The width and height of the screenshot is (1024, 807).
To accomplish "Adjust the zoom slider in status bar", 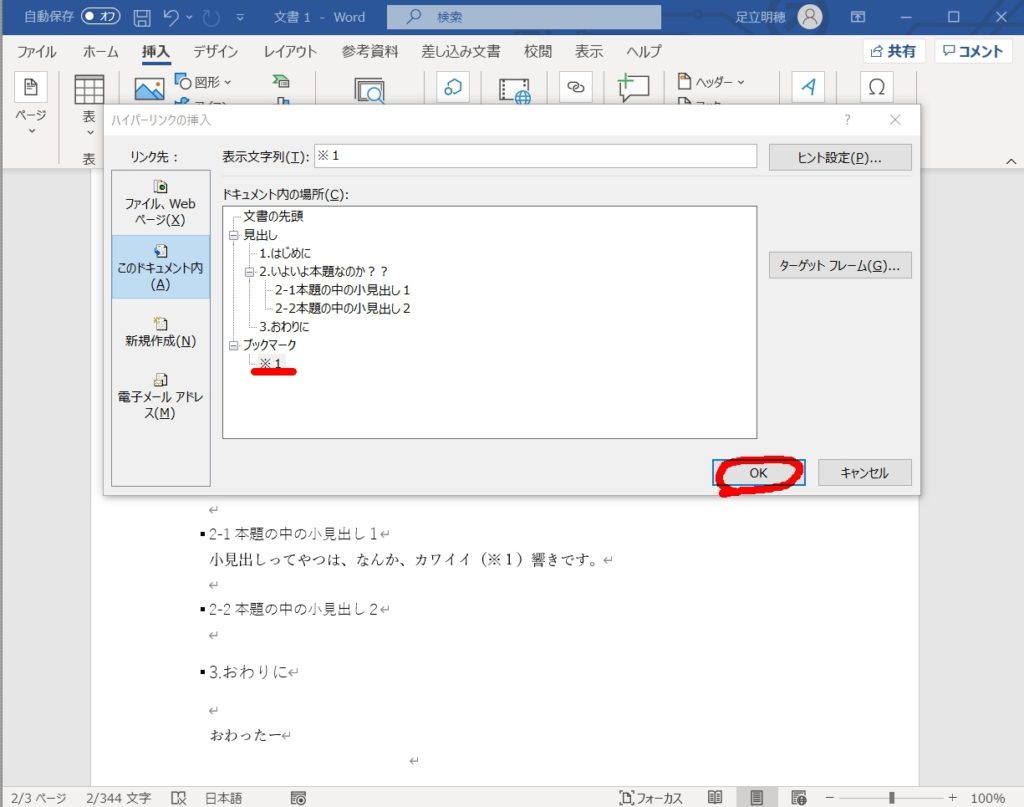I will click(x=891, y=797).
